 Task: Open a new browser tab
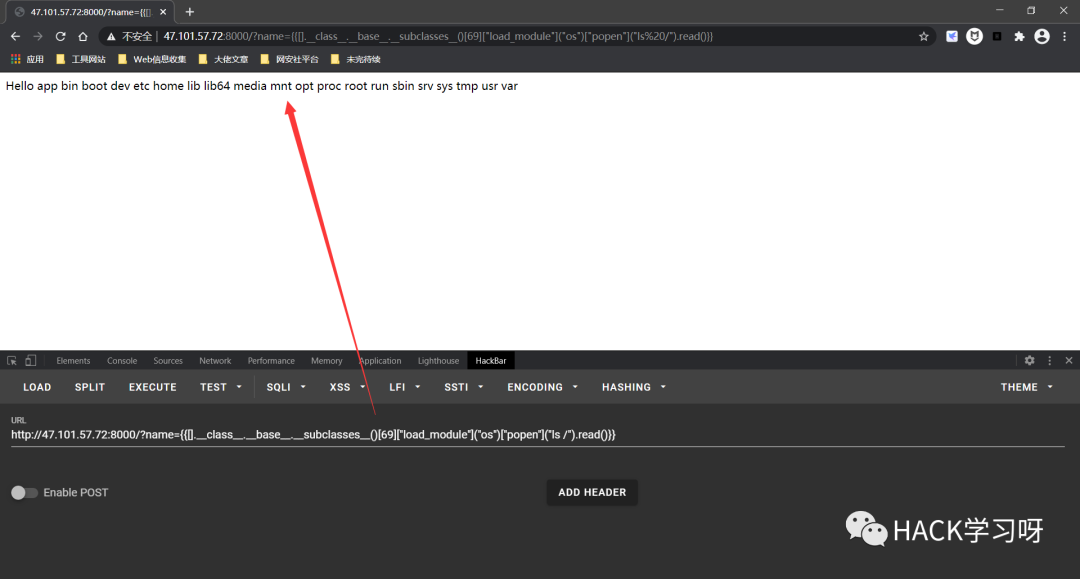click(x=189, y=12)
